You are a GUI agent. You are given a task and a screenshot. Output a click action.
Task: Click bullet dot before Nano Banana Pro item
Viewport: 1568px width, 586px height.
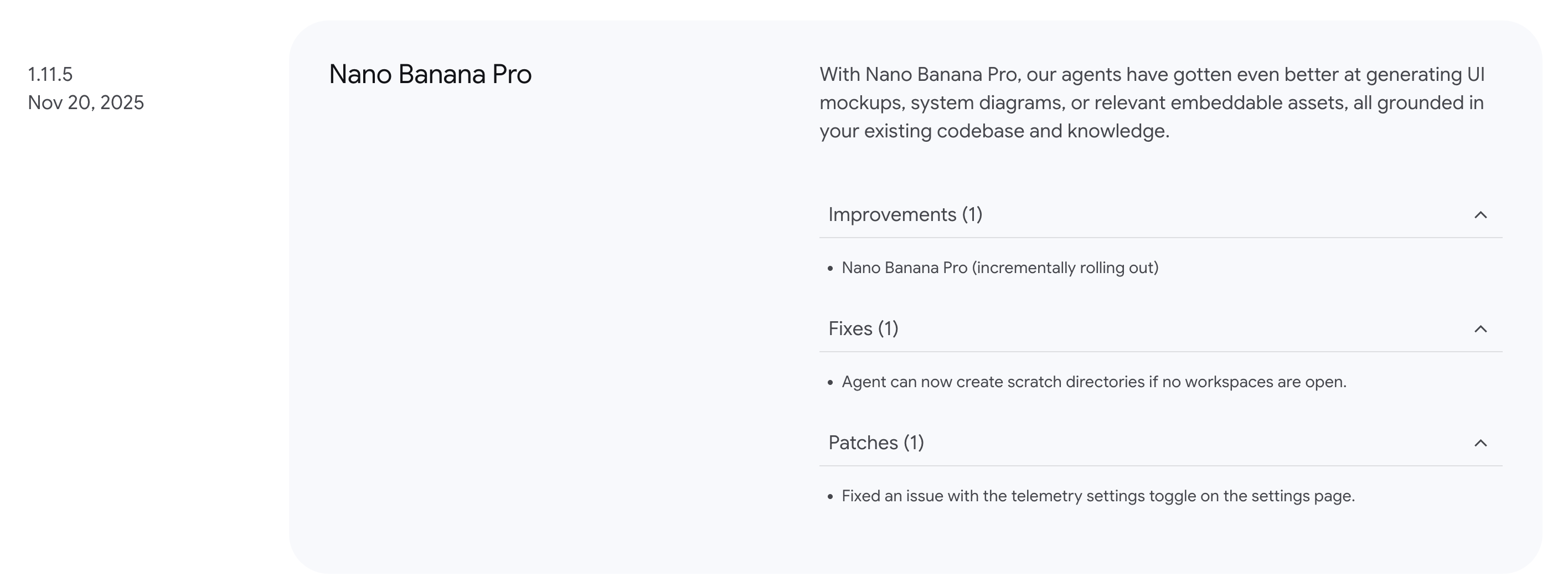pyautogui.click(x=831, y=269)
